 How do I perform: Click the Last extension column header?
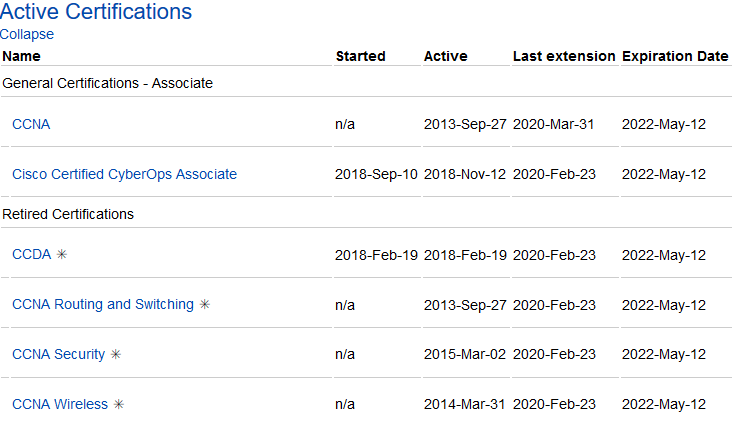point(564,56)
